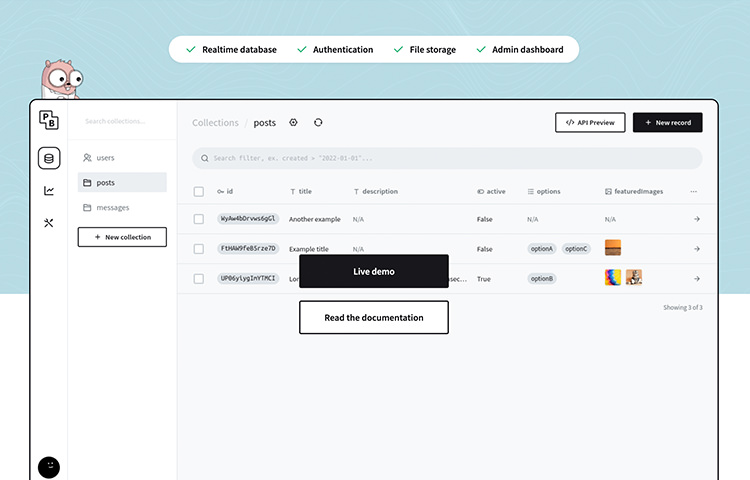Click the refresh records icon
Screen dimensions: 750x480
[318, 122]
